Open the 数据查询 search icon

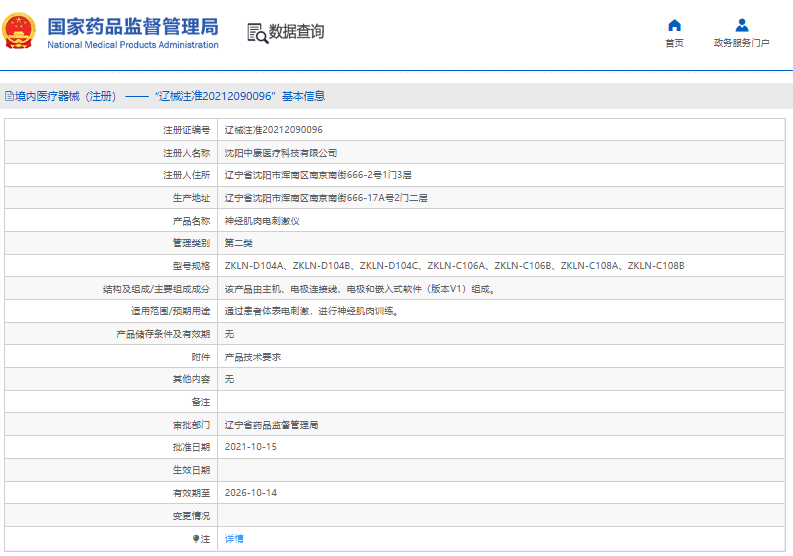pos(257,33)
